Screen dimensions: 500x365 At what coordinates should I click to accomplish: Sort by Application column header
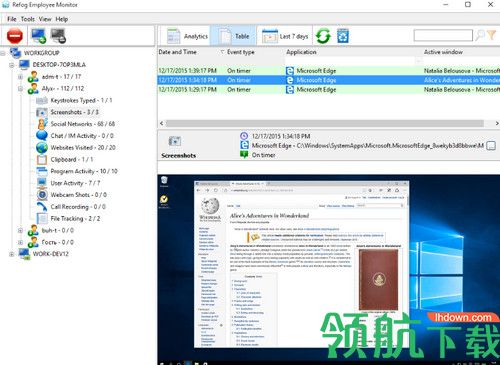[301, 52]
